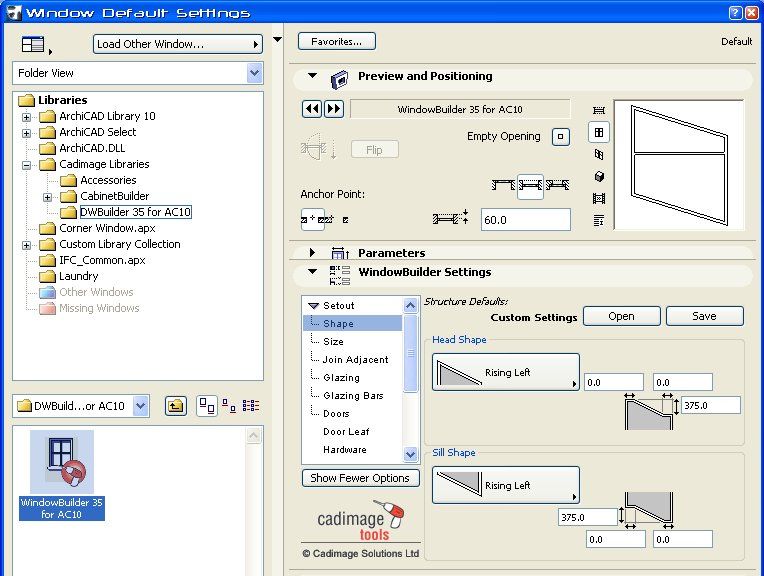Open the Load Other Window menu
Image resolution: width=764 pixels, height=576 pixels.
[178, 44]
